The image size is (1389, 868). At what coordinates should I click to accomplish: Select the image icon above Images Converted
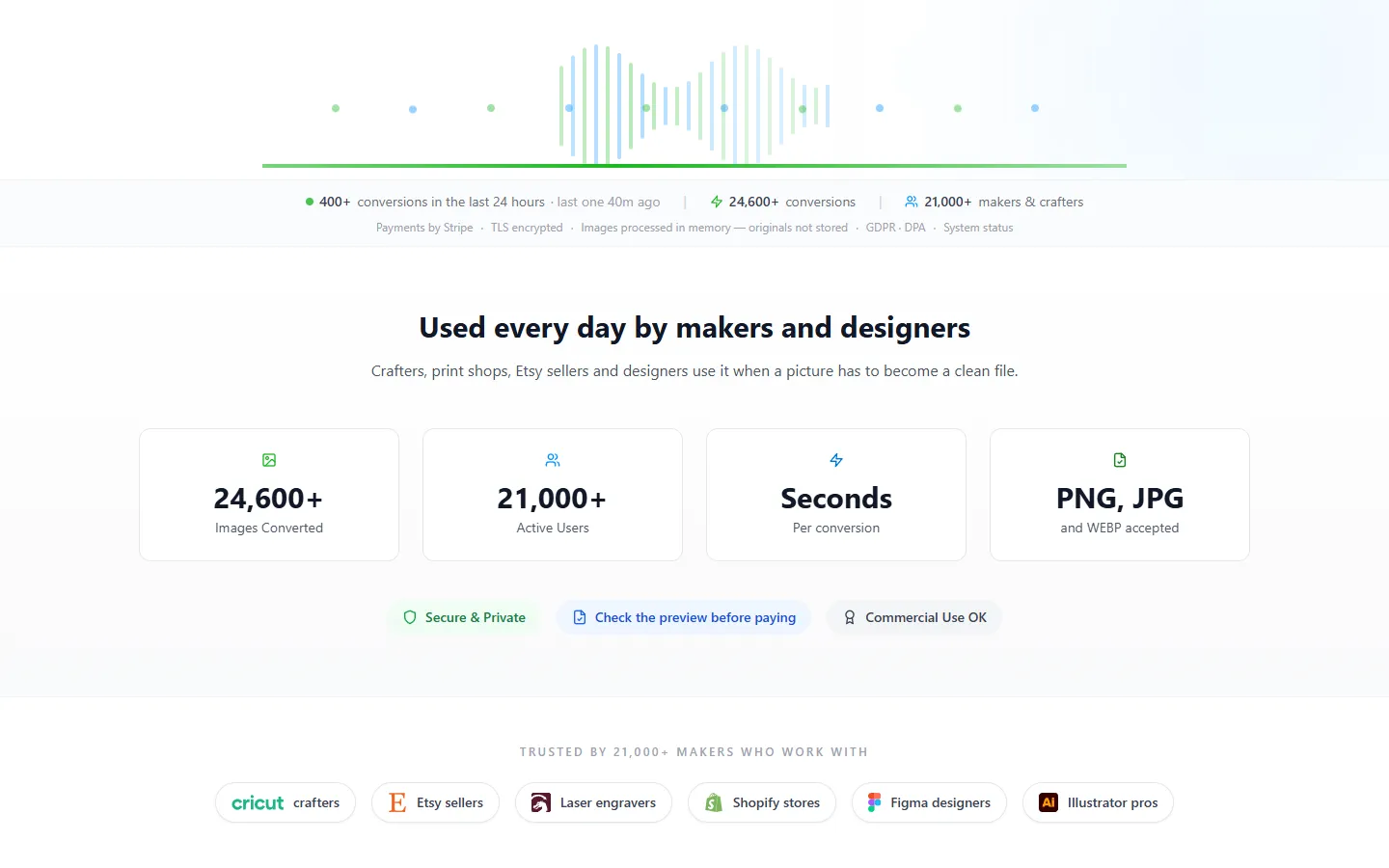point(269,460)
